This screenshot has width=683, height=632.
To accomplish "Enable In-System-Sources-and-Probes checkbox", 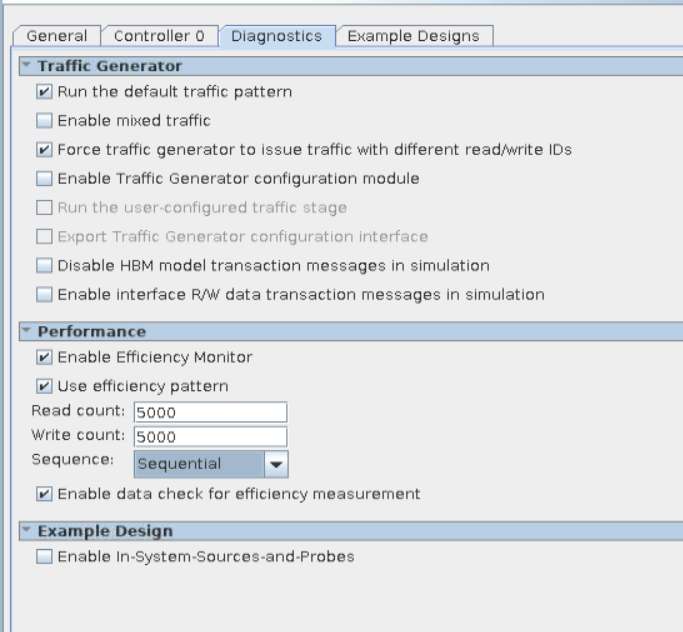I will coord(44,557).
